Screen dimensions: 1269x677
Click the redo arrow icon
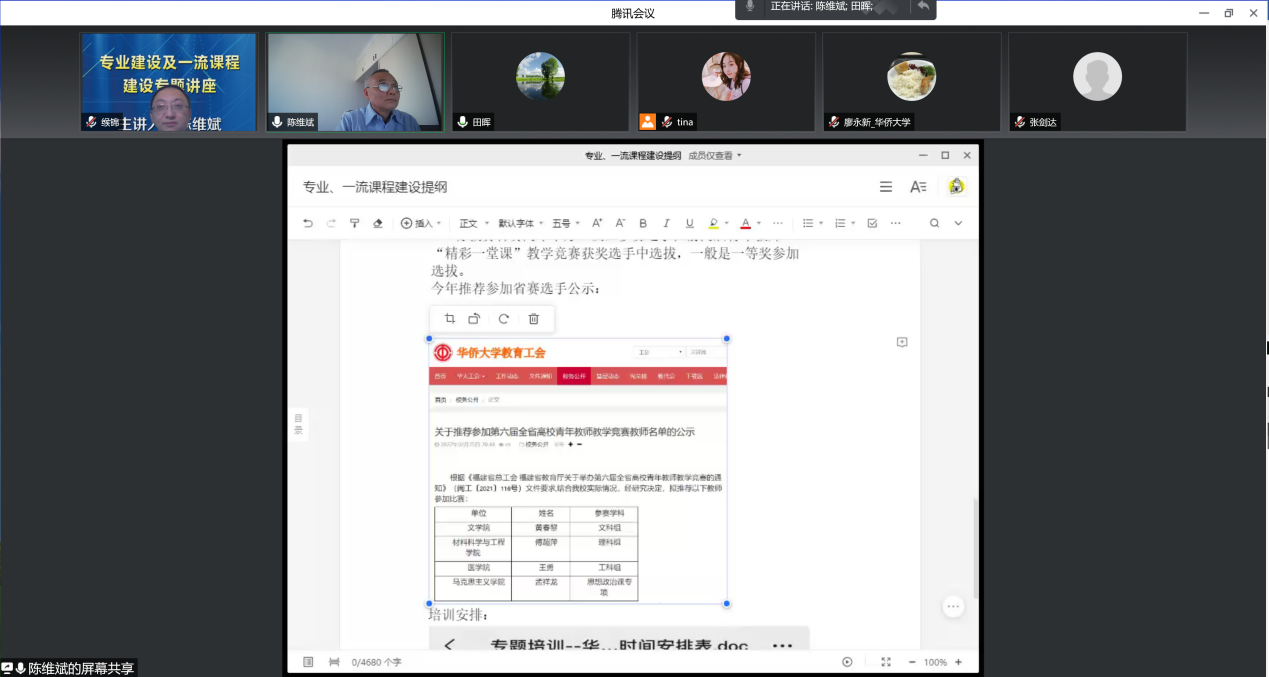331,223
